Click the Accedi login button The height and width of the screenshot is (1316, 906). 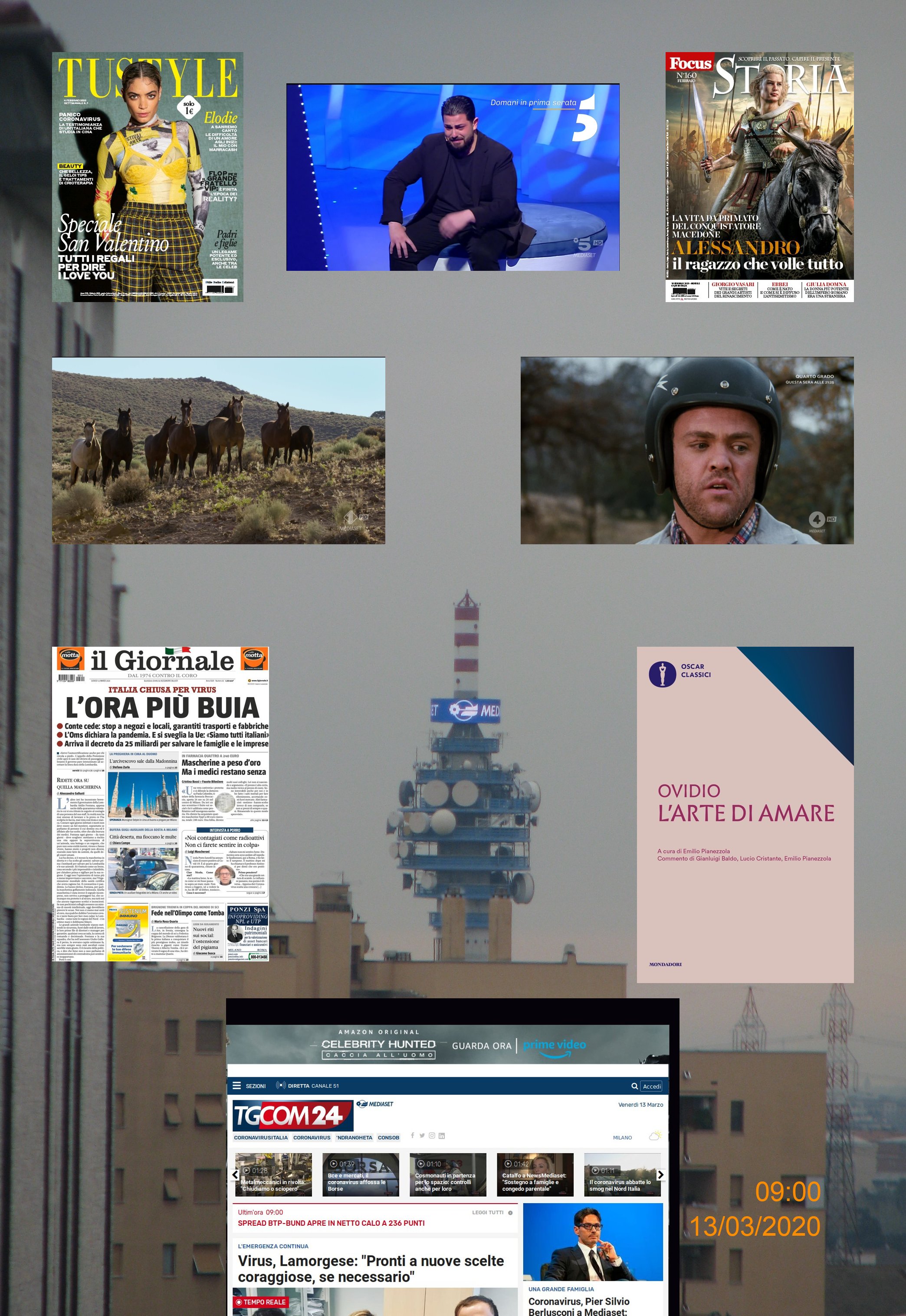tap(651, 1086)
